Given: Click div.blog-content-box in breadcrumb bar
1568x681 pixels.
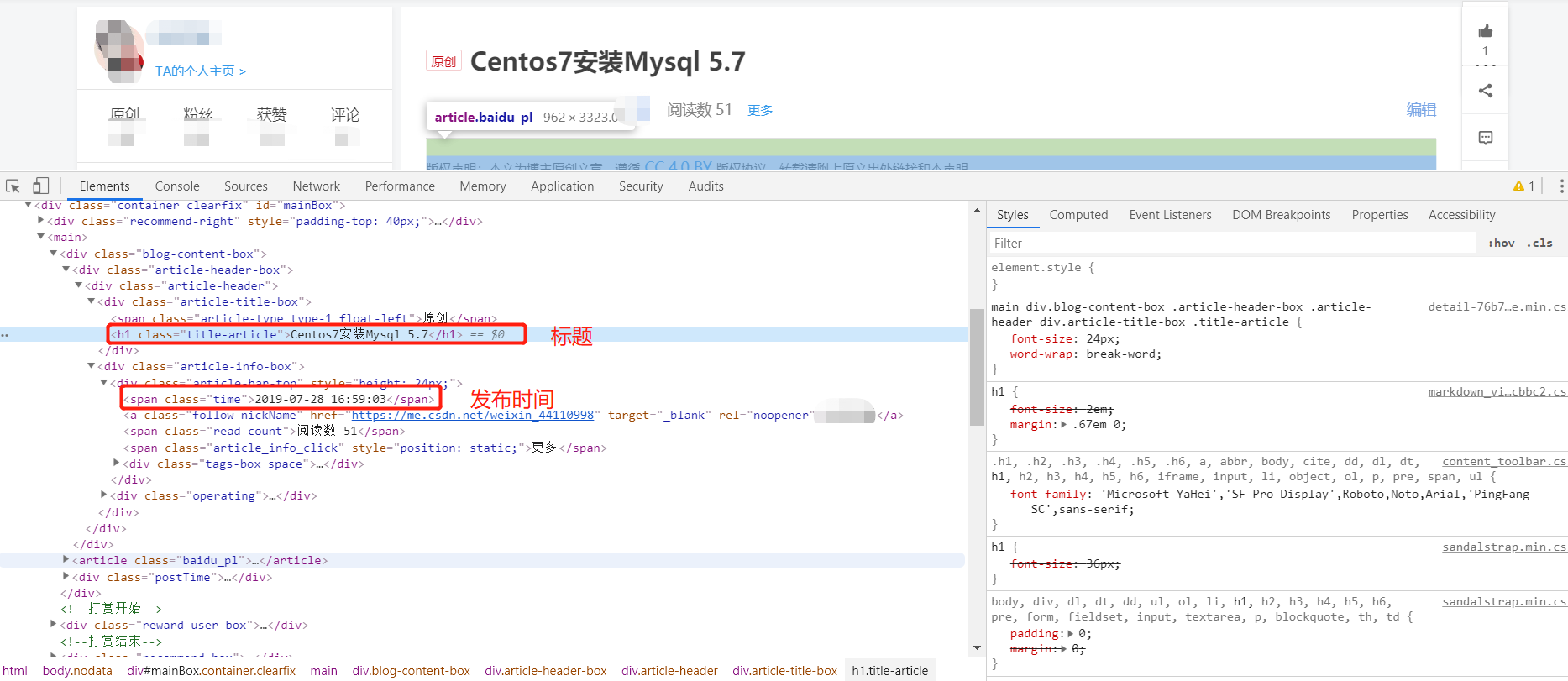Looking at the screenshot, I should [411, 671].
